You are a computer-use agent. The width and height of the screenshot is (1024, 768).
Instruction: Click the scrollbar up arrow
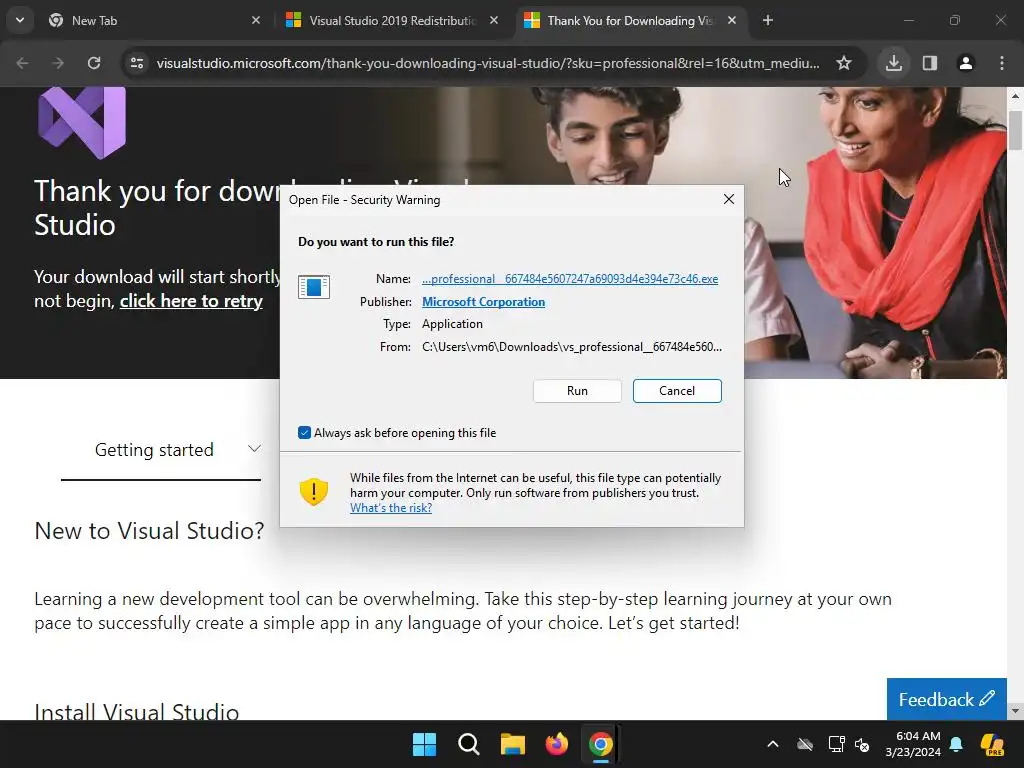1015,95
